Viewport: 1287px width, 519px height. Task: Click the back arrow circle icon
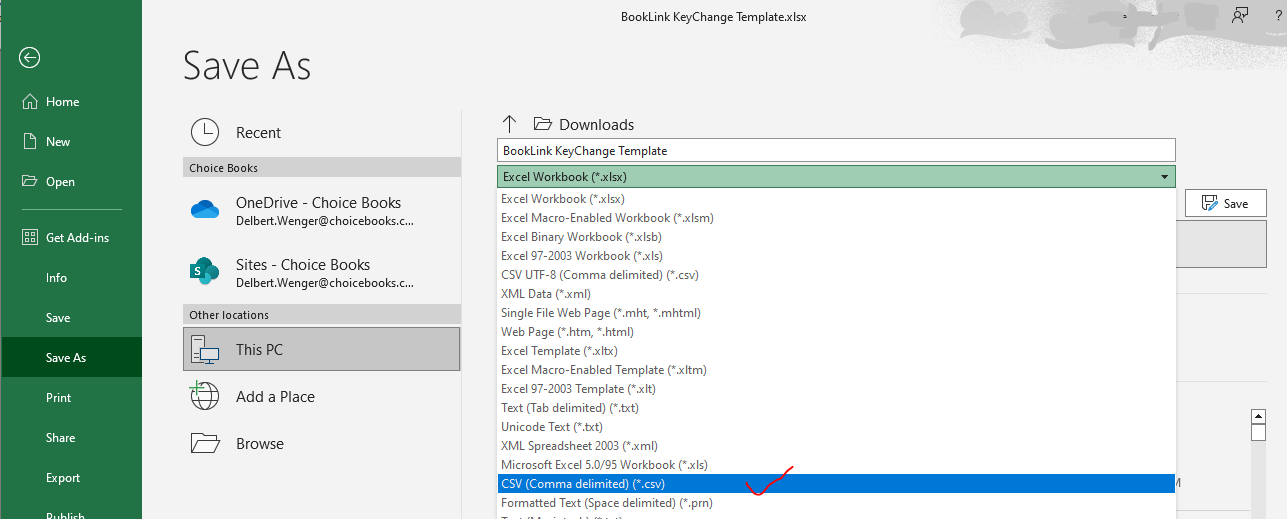(30, 57)
